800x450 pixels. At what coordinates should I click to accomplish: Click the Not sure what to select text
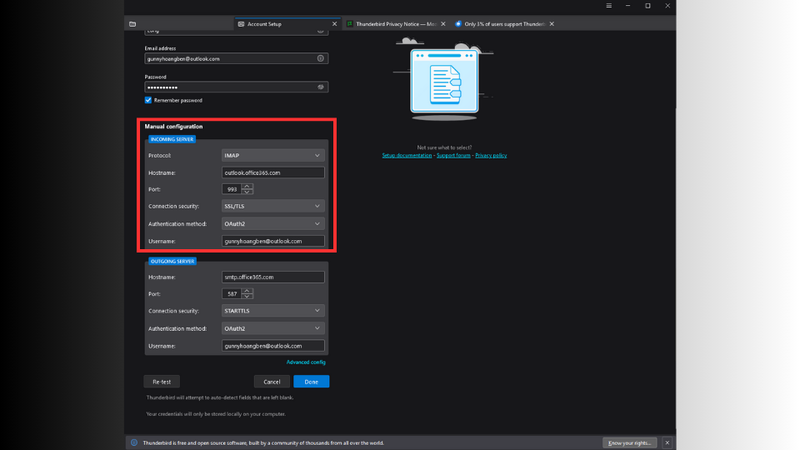(444, 147)
